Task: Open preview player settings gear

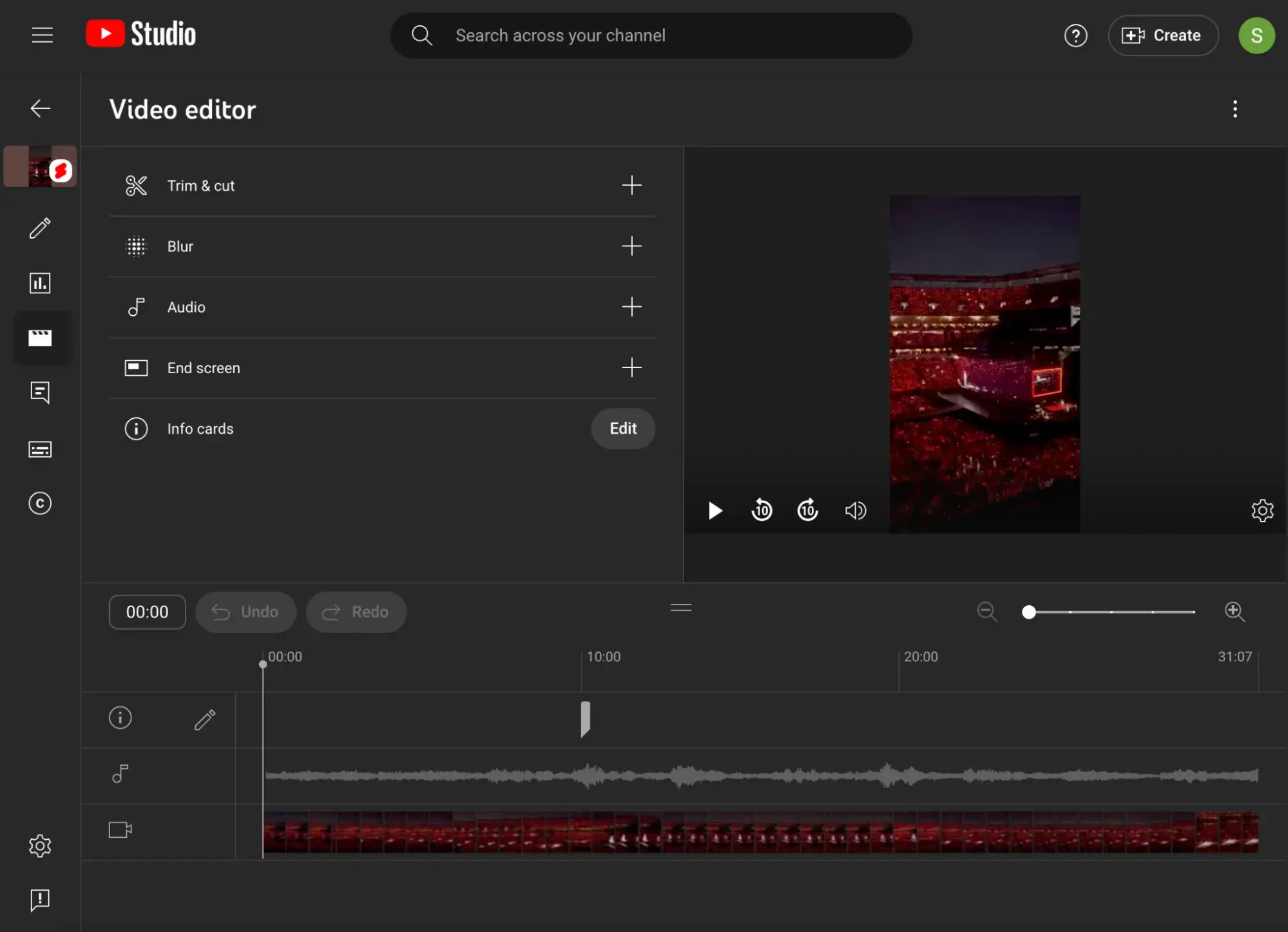Action: coord(1262,510)
